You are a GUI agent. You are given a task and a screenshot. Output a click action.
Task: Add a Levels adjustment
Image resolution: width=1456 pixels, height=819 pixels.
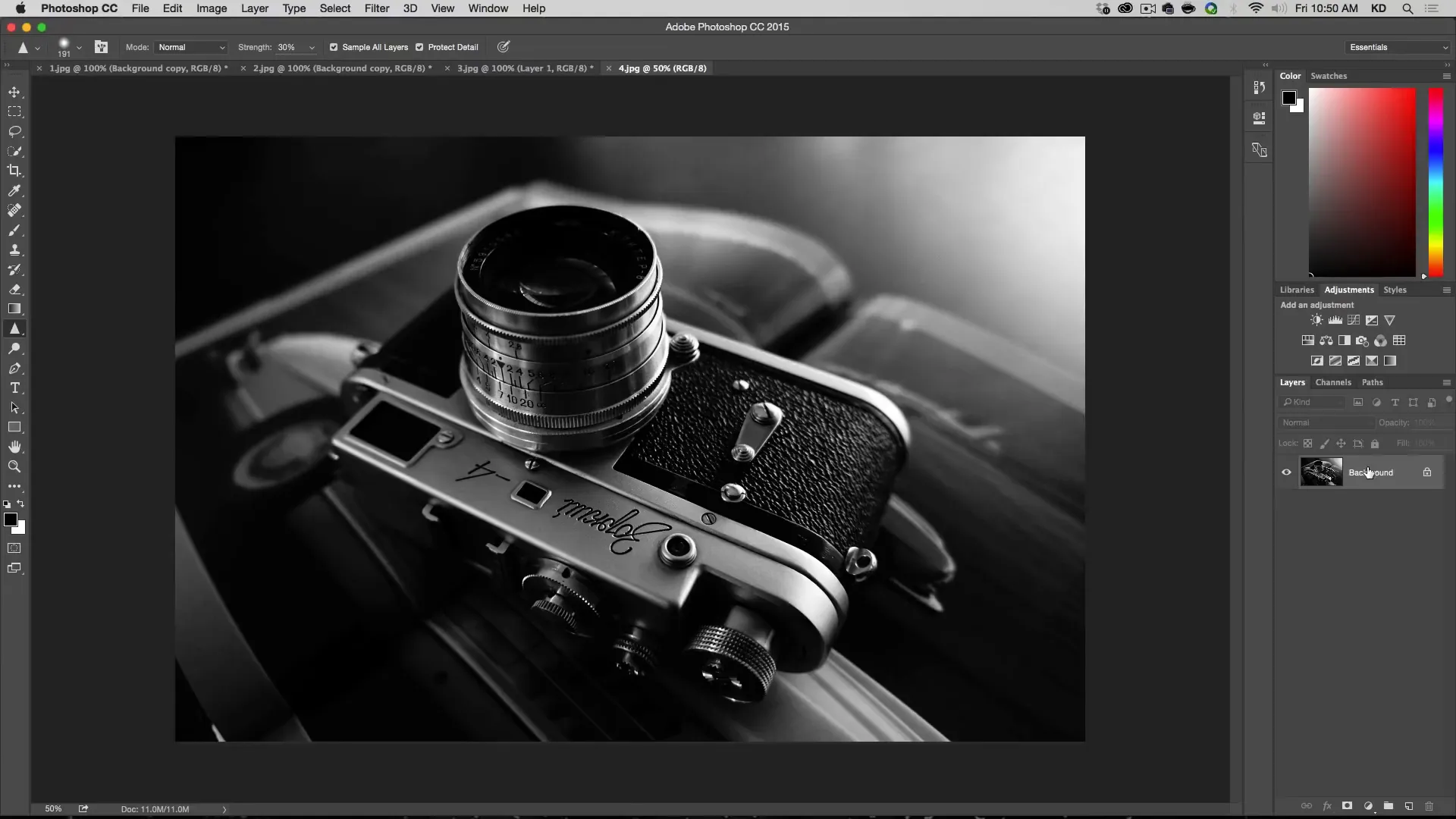[1335, 320]
